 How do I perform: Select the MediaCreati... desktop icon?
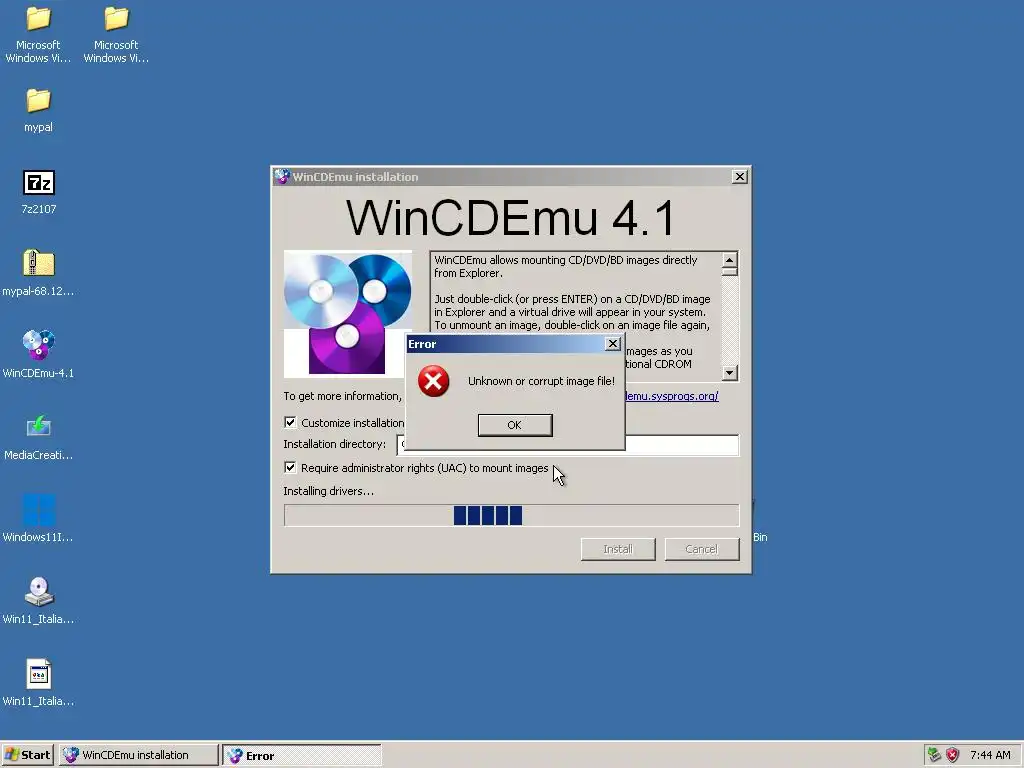pyautogui.click(x=39, y=437)
